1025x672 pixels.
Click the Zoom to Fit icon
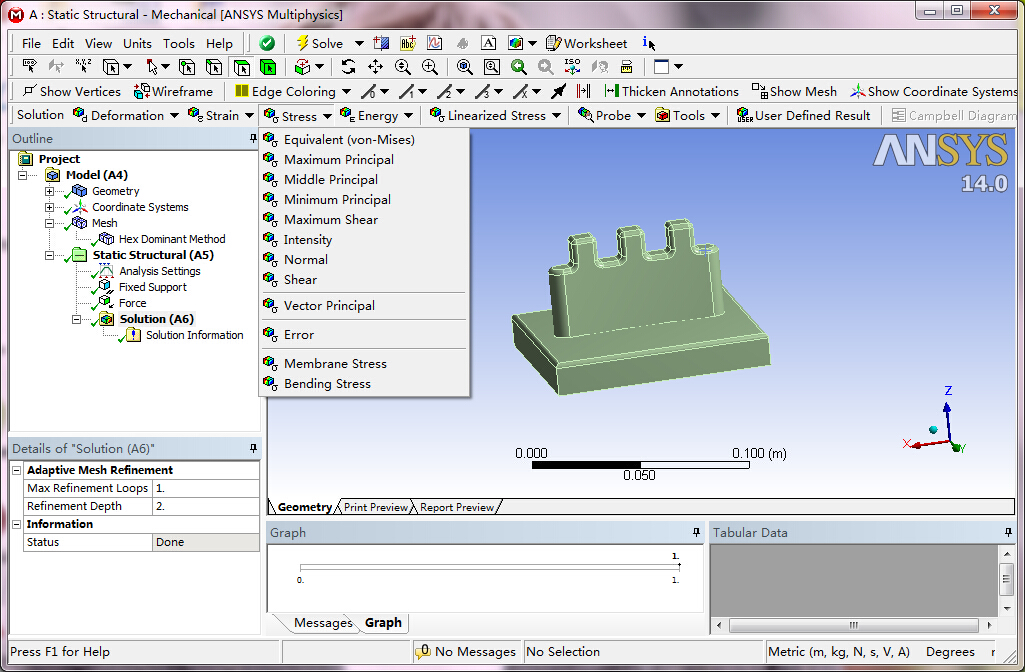click(x=464, y=65)
